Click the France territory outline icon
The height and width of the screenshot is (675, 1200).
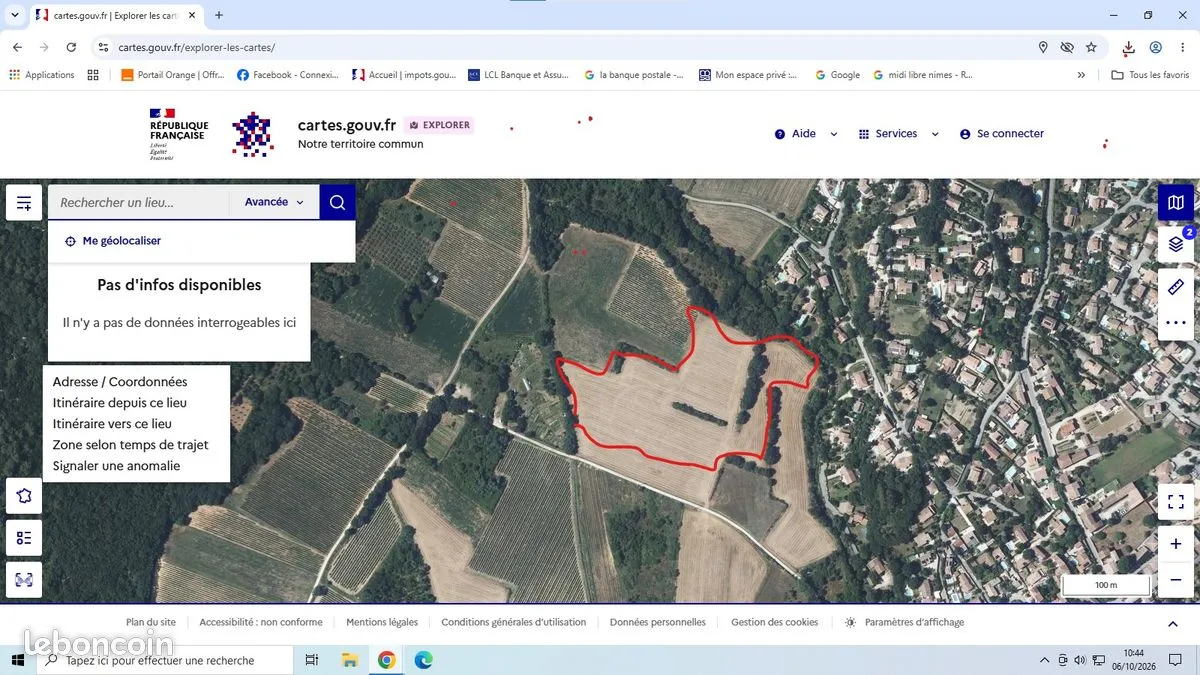(24, 495)
